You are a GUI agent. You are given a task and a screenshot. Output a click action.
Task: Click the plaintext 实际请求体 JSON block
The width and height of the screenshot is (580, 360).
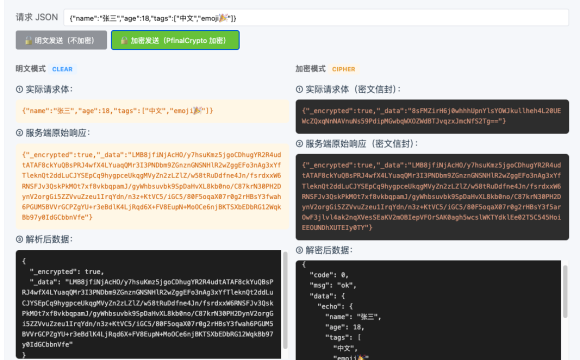point(152,111)
